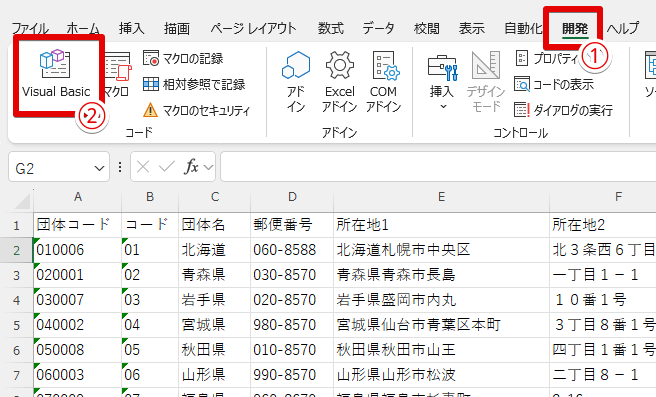Image resolution: width=656 pixels, height=397 pixels.
Task: Start マクロの記録 (Record Macro)
Action: pos(183,59)
